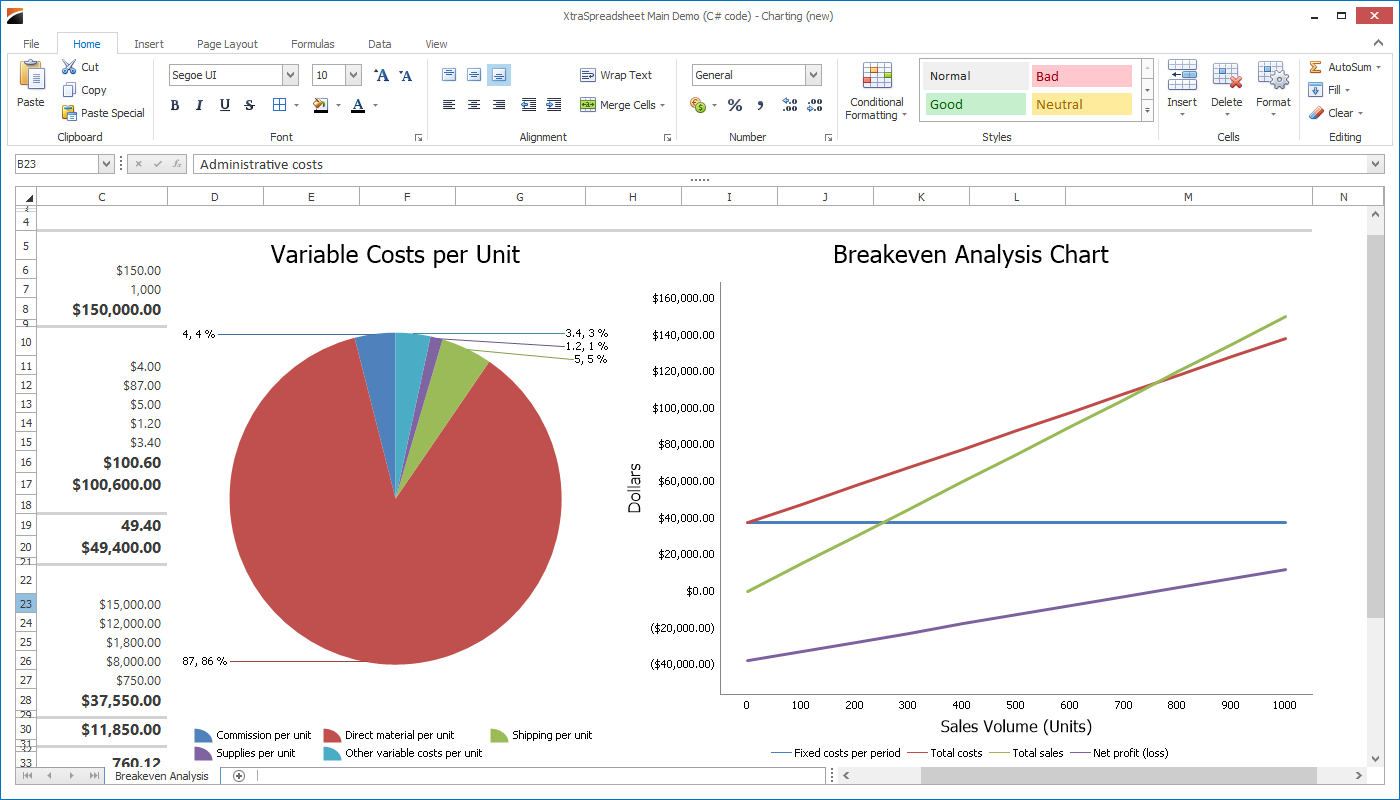Click the Paste clipboard icon
Image resolution: width=1400 pixels, height=800 pixels.
click(31, 77)
